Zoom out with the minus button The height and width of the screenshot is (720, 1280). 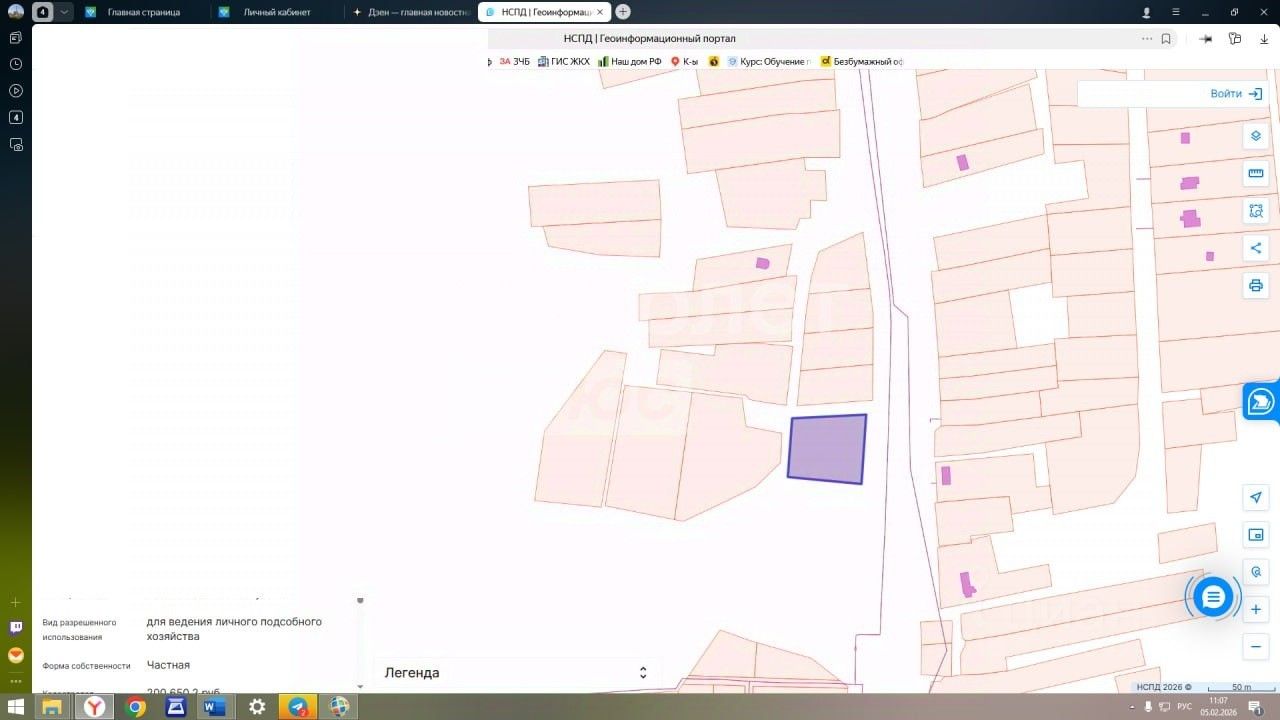[x=1256, y=647]
